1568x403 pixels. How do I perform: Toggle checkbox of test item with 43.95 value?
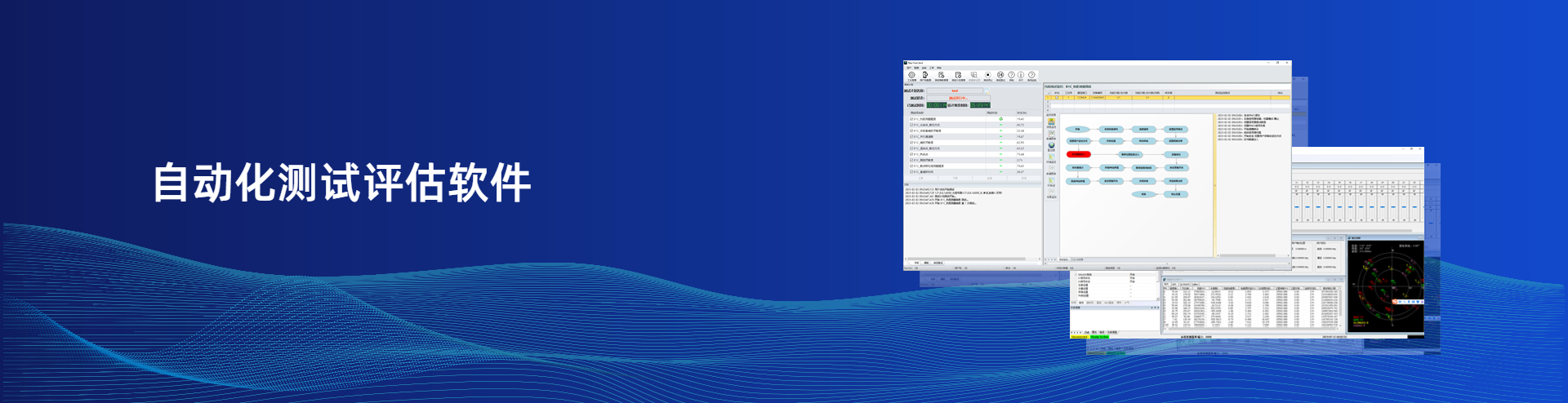911,143
